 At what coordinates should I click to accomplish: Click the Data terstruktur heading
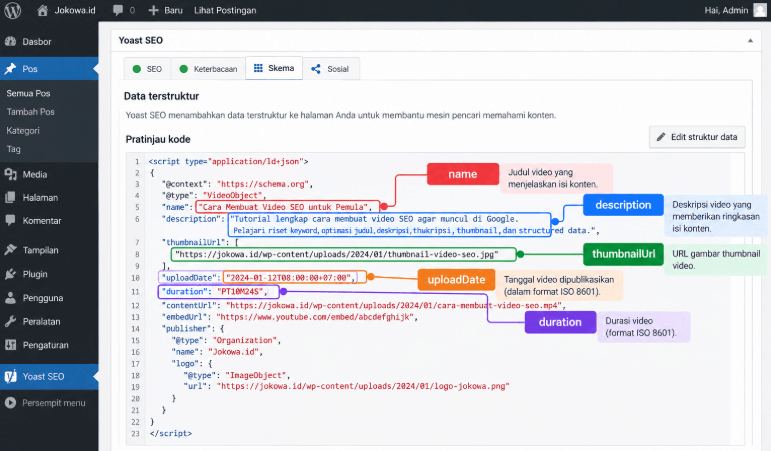161,96
